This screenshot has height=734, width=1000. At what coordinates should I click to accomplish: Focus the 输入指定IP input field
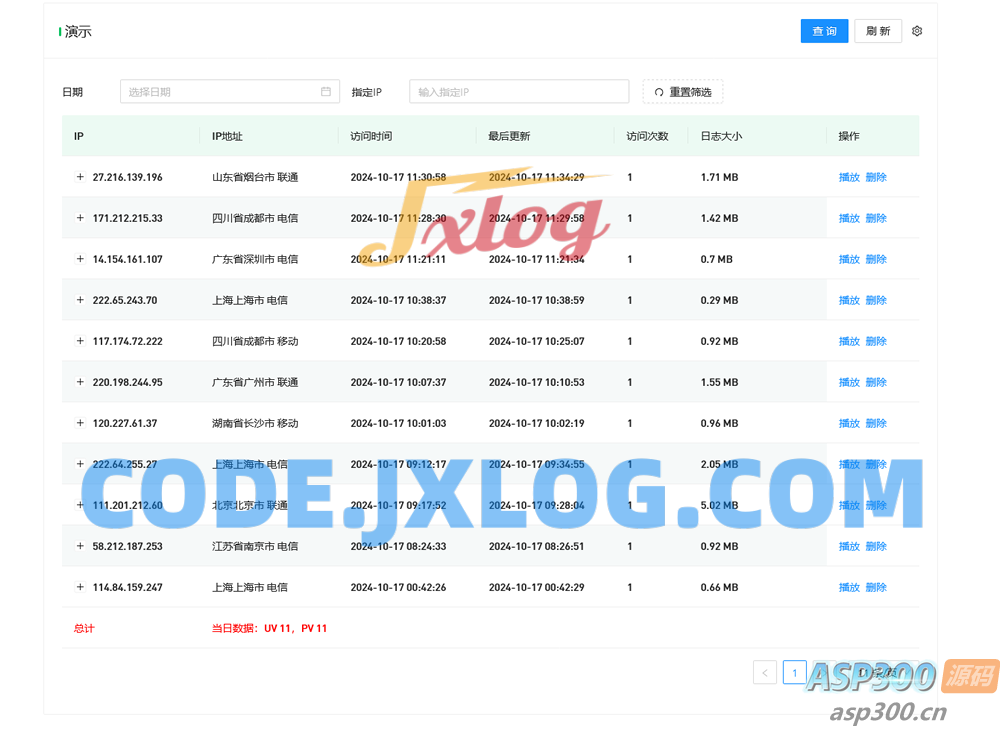518,92
